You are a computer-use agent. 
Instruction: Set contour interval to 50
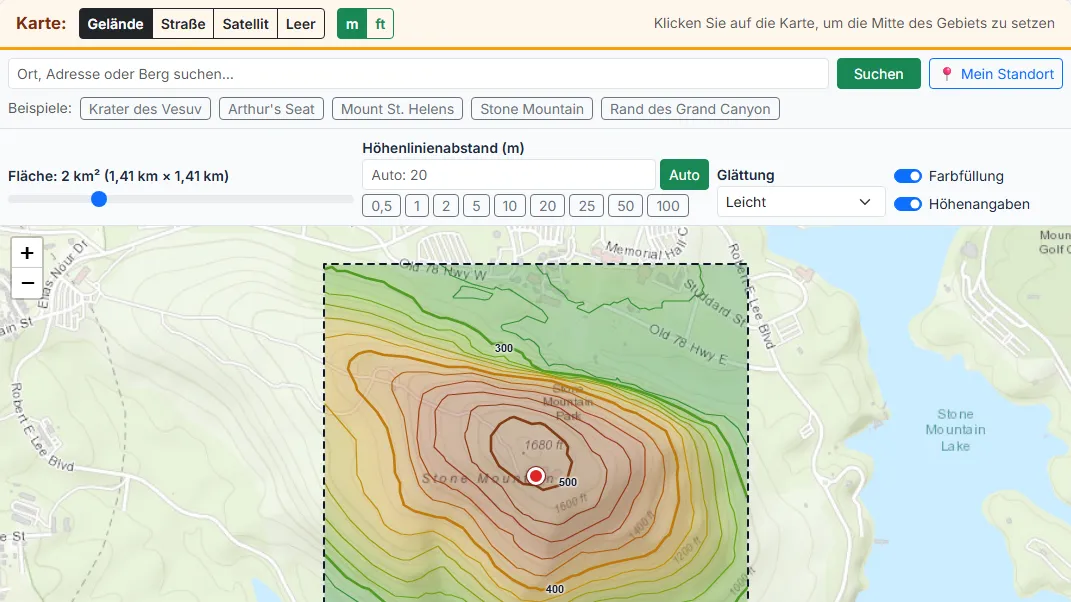(626, 206)
